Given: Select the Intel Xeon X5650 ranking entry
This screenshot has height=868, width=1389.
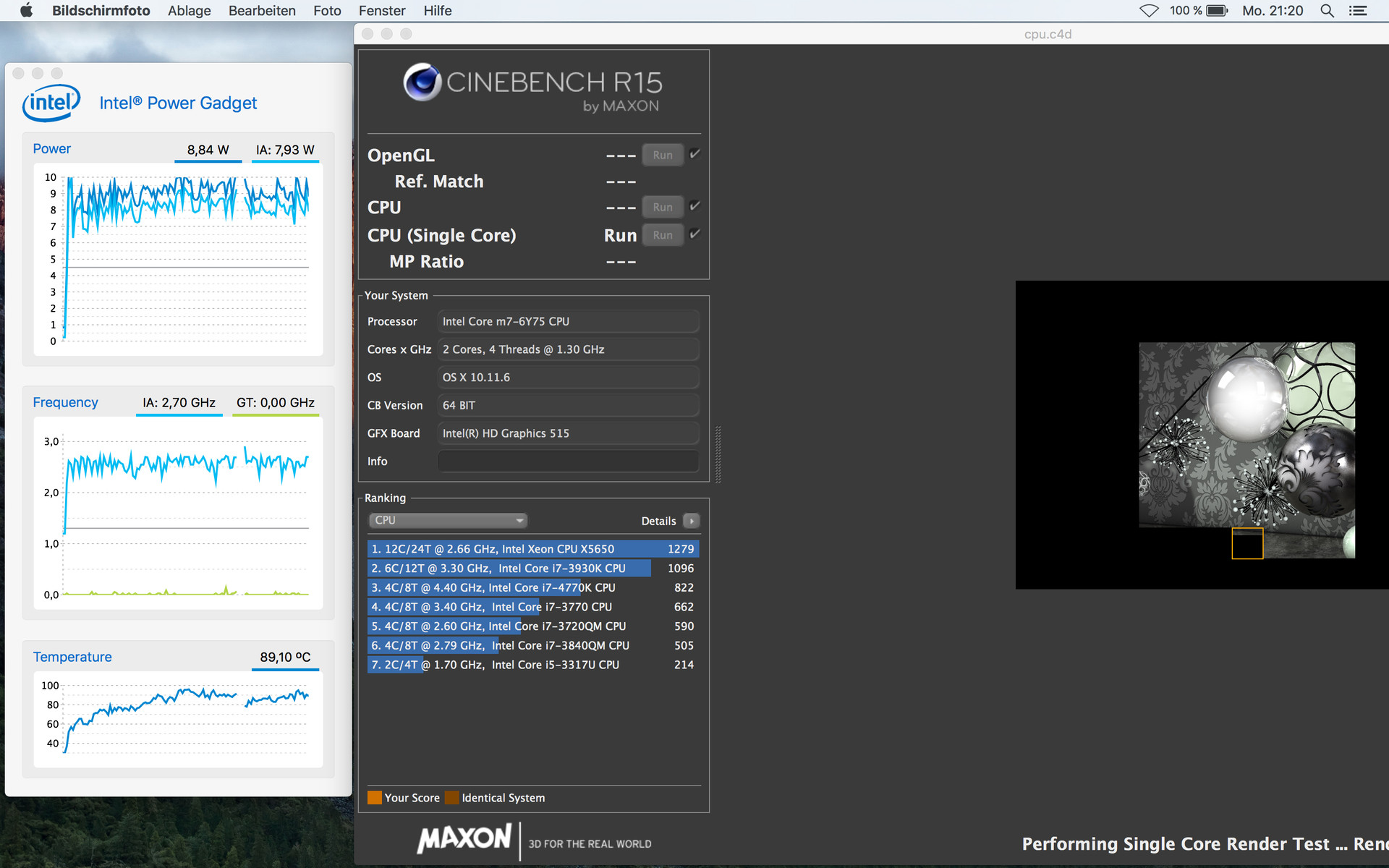Looking at the screenshot, I should tap(532, 549).
